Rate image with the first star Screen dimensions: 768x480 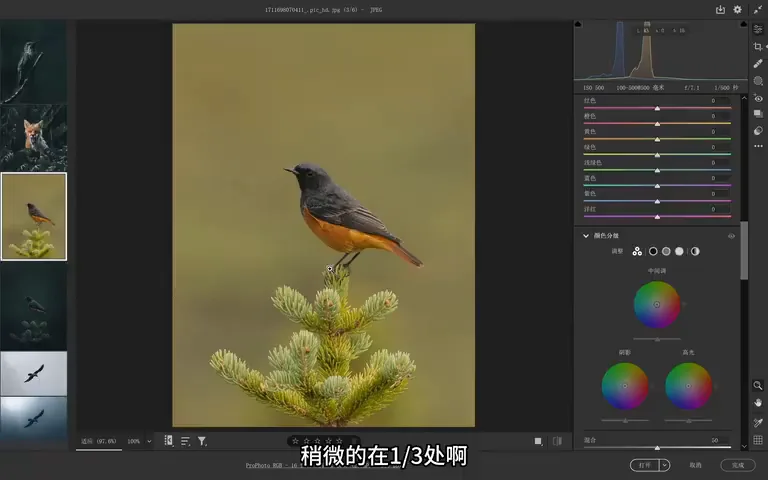tap(295, 441)
